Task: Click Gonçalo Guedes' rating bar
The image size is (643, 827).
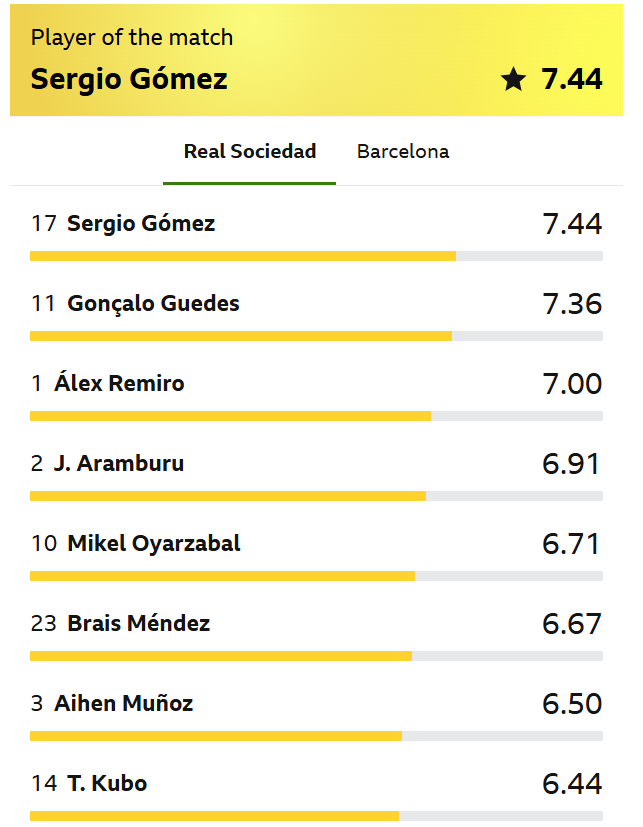Action: (241, 336)
